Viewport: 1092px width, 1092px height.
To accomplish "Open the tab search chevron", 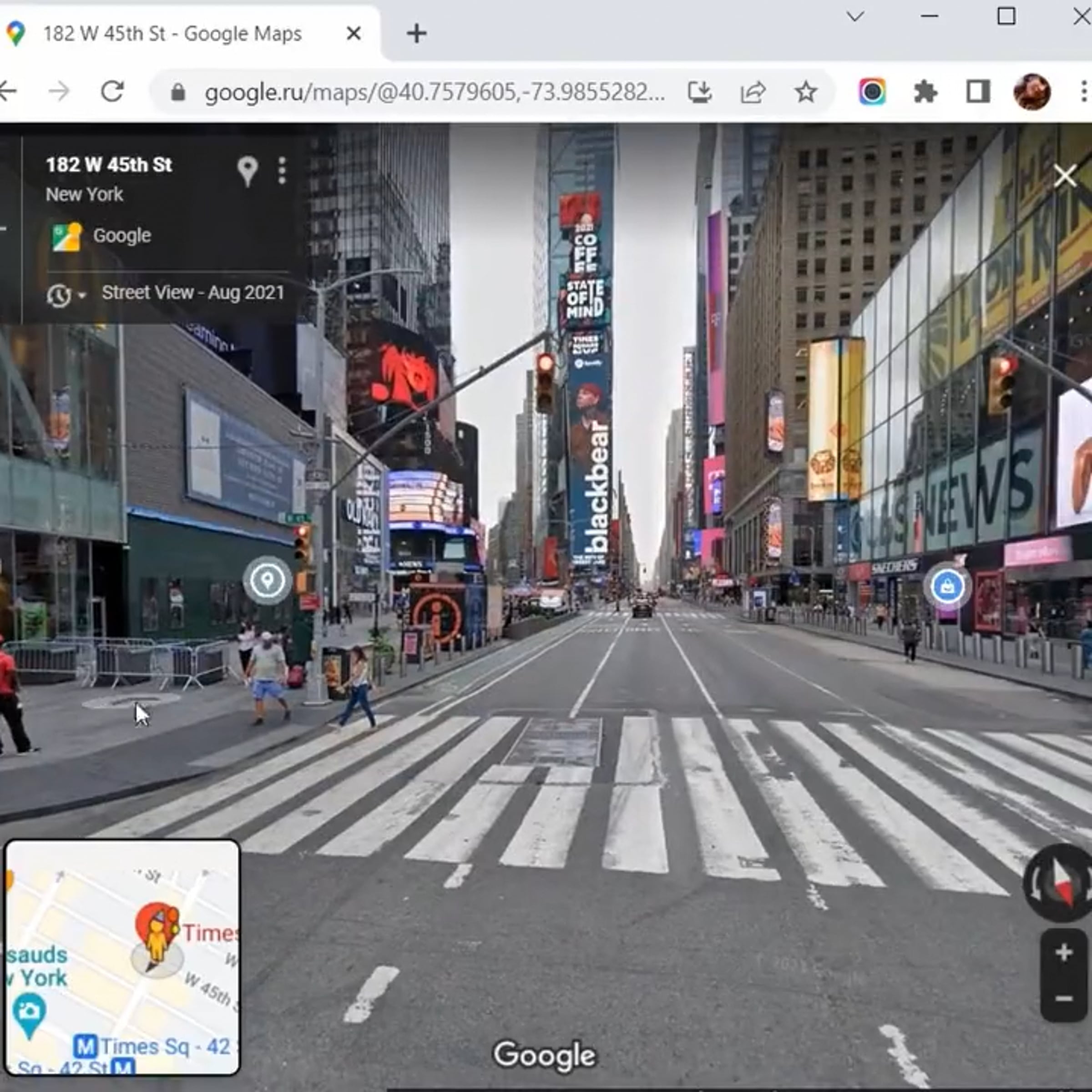I will [x=855, y=16].
